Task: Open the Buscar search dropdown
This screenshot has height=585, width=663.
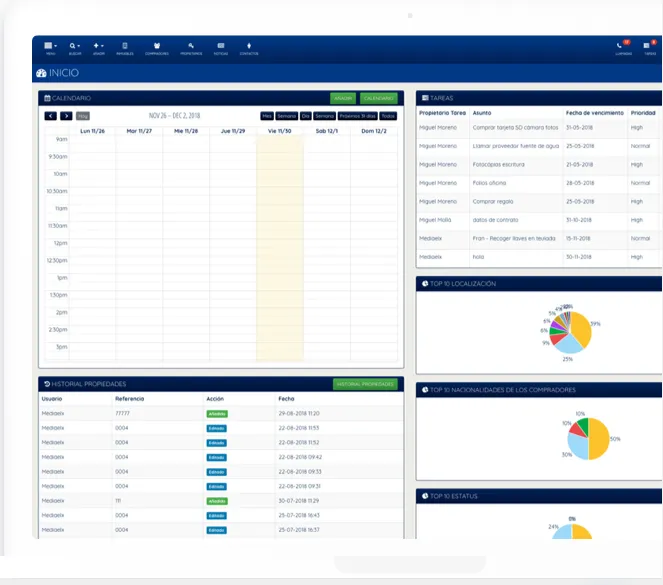Action: [75, 48]
